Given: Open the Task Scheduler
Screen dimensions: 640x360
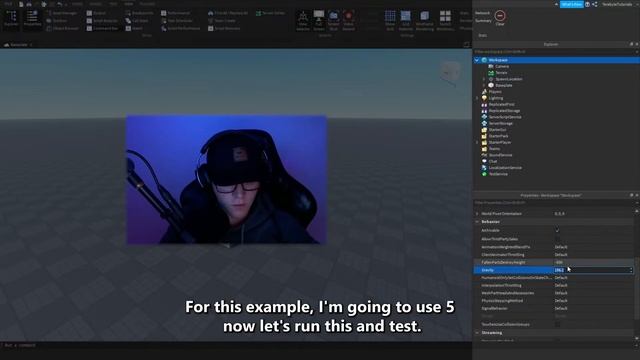Looking at the screenshot, I should (x=177, y=20).
